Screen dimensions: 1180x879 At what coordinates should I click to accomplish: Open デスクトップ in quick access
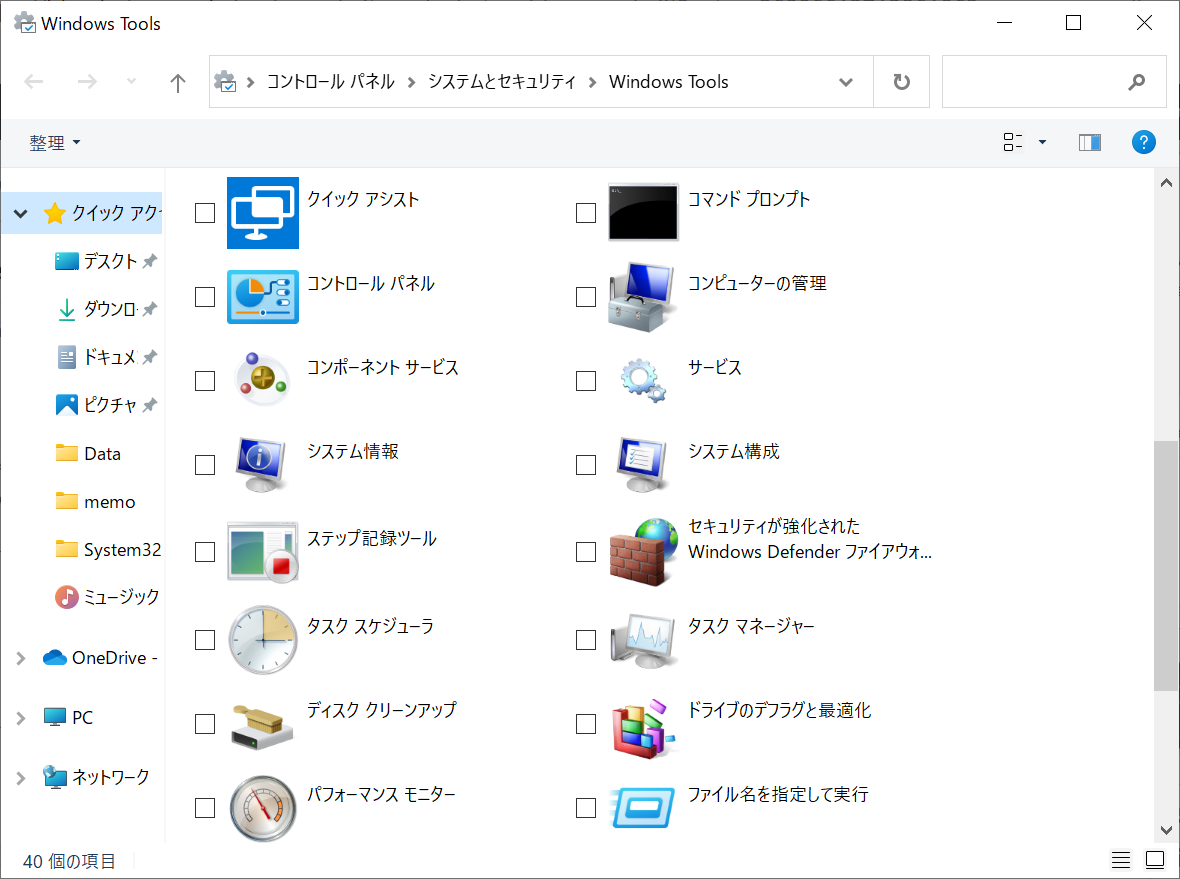105,261
